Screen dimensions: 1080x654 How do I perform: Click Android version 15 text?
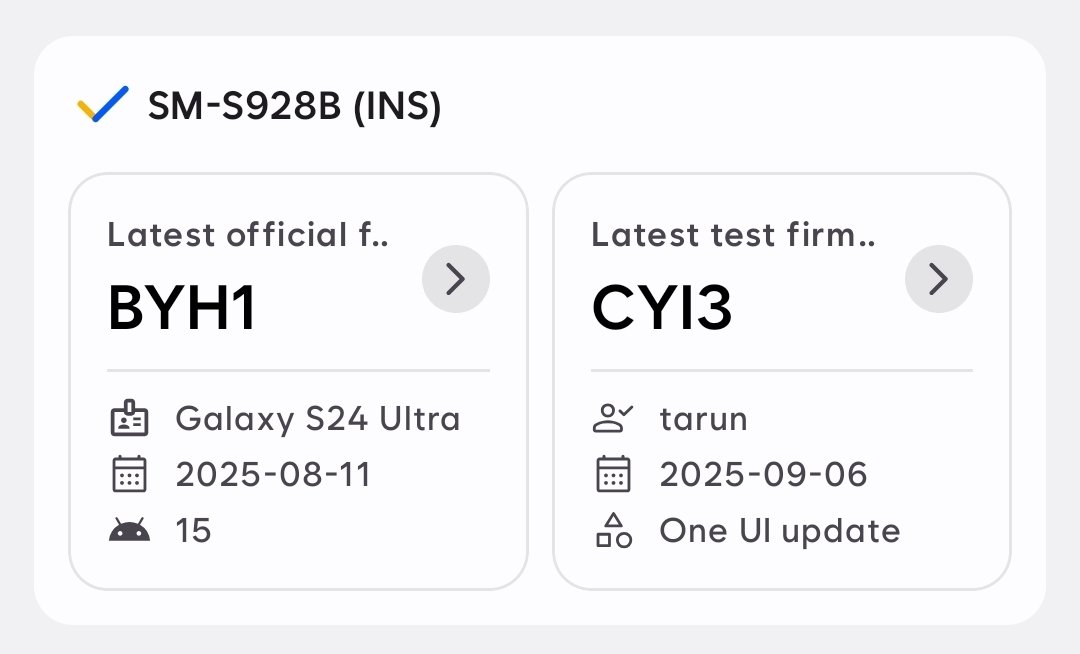tap(194, 531)
